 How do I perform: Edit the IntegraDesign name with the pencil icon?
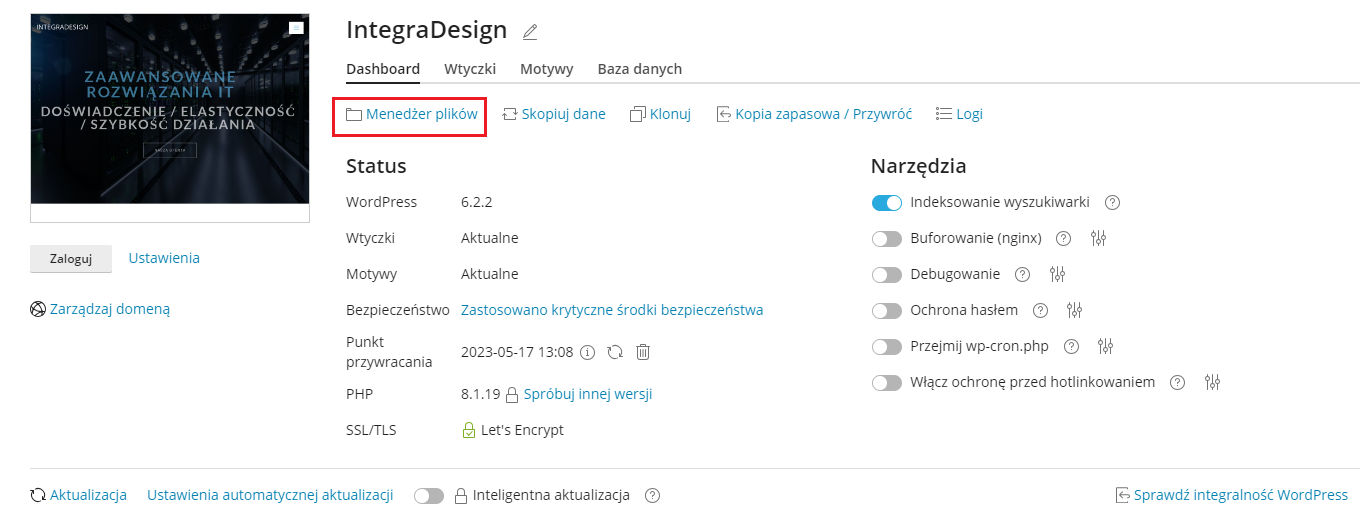coord(530,32)
